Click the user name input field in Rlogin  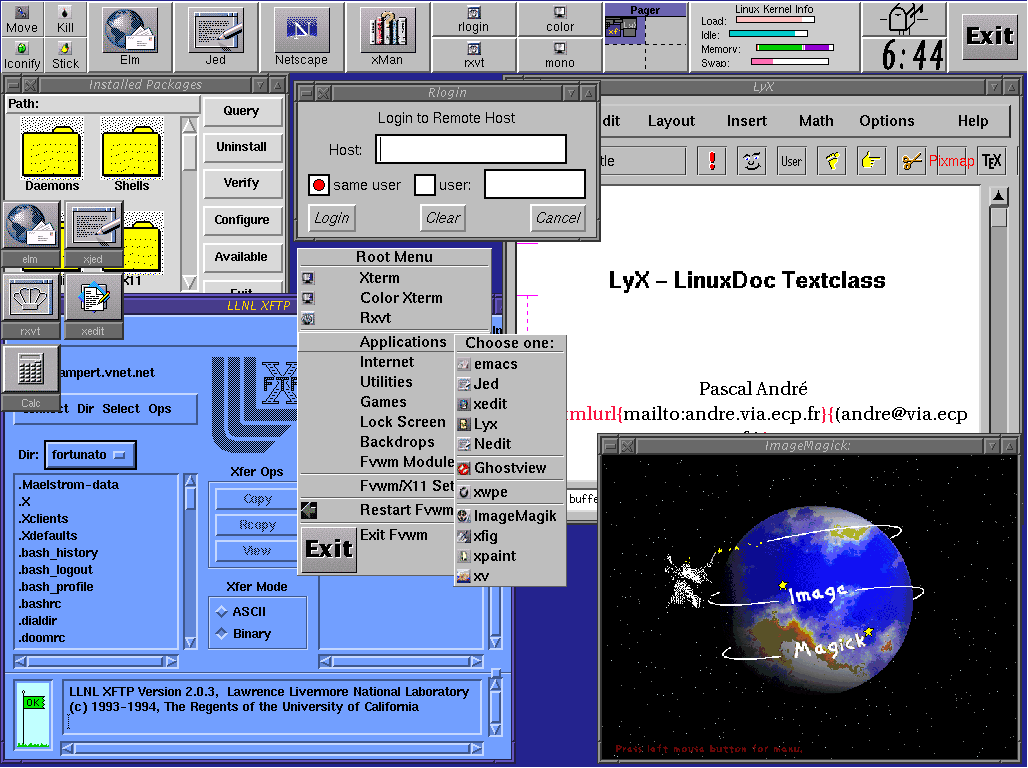coord(535,184)
